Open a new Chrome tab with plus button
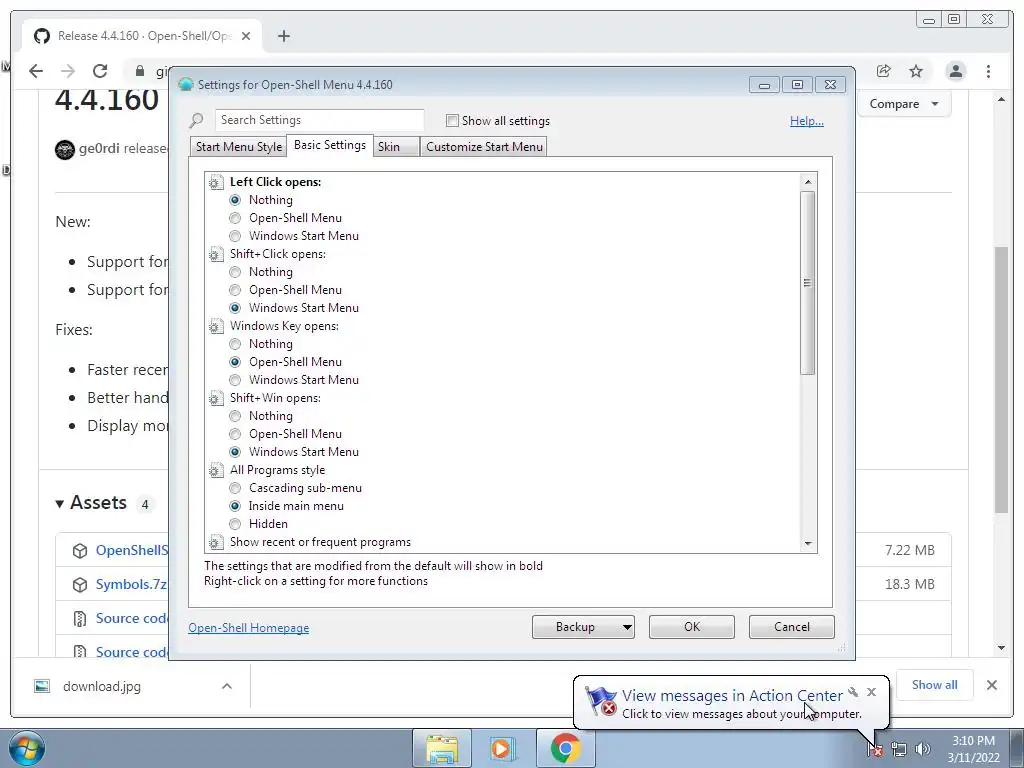The height and width of the screenshot is (768, 1024). [x=283, y=36]
